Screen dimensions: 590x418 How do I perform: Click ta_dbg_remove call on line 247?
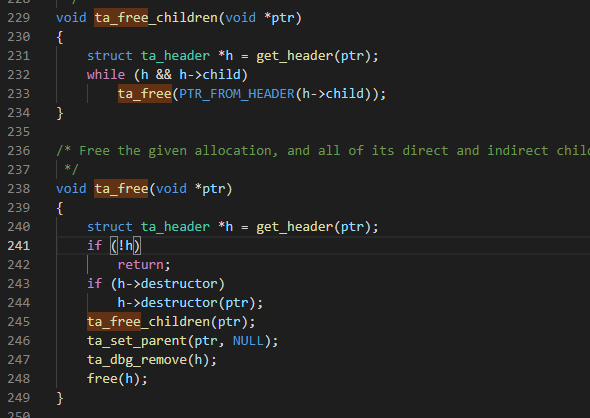[x=137, y=360]
